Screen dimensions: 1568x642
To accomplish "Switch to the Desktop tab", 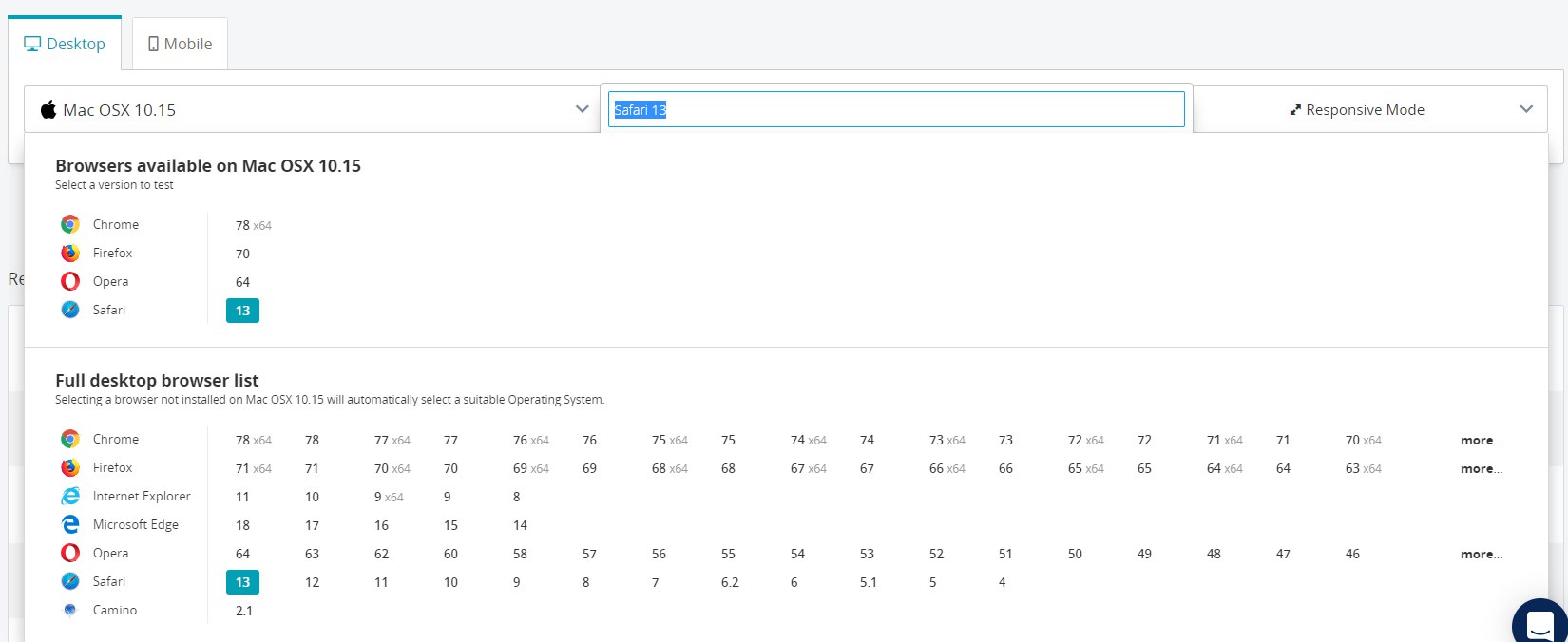I will coord(65,44).
